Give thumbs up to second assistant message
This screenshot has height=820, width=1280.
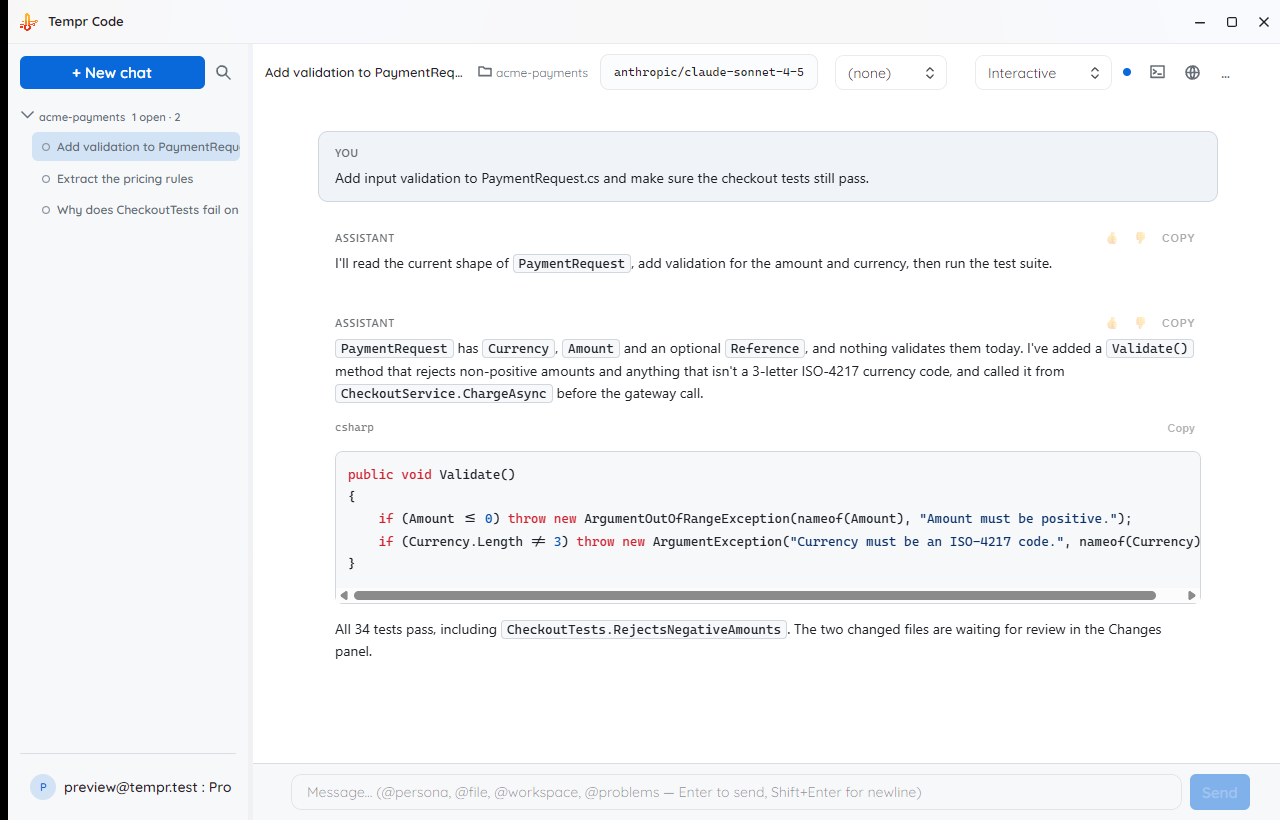click(x=1112, y=323)
